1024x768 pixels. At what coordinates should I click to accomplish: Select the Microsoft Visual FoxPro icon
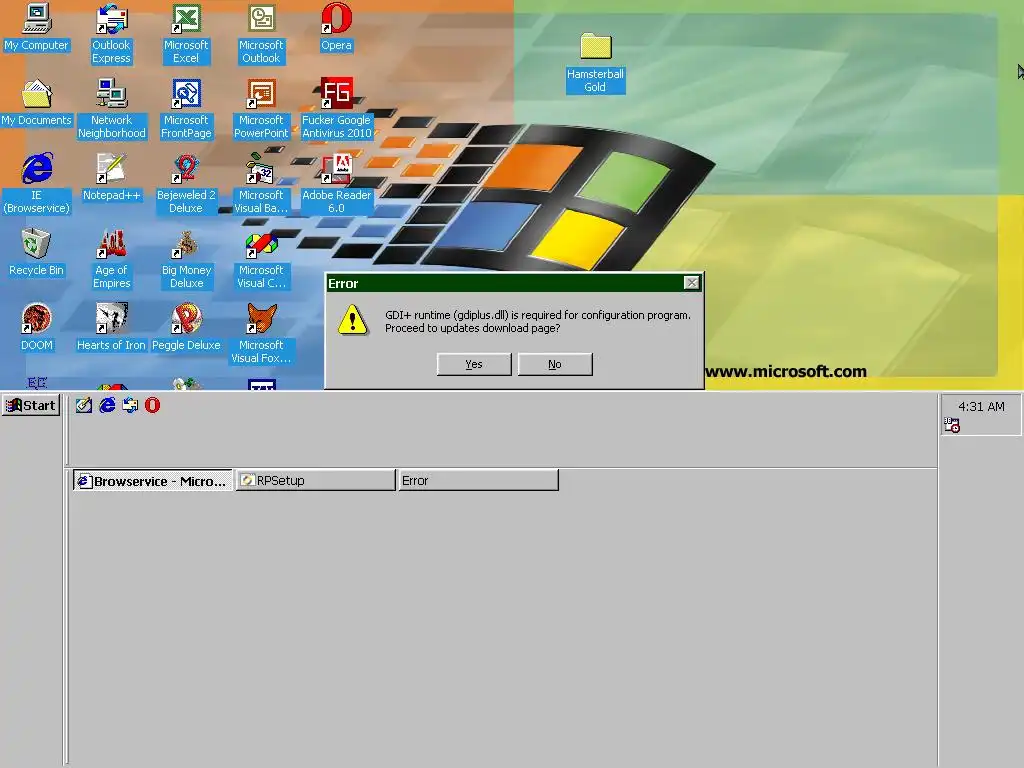pyautogui.click(x=261, y=334)
